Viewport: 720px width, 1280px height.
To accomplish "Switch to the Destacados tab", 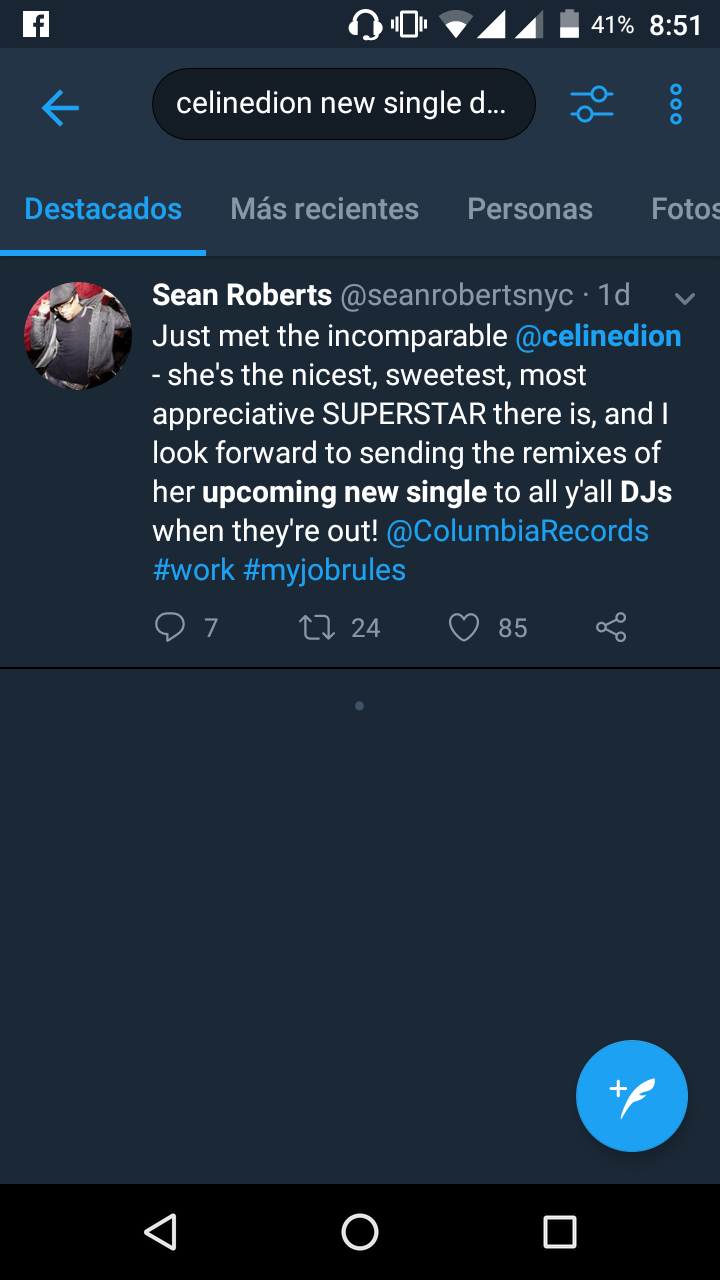I will point(103,209).
